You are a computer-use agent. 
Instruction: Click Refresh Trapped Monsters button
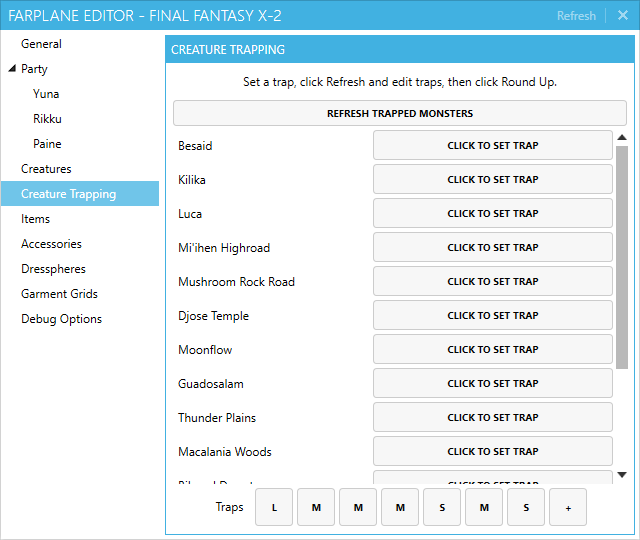400,113
